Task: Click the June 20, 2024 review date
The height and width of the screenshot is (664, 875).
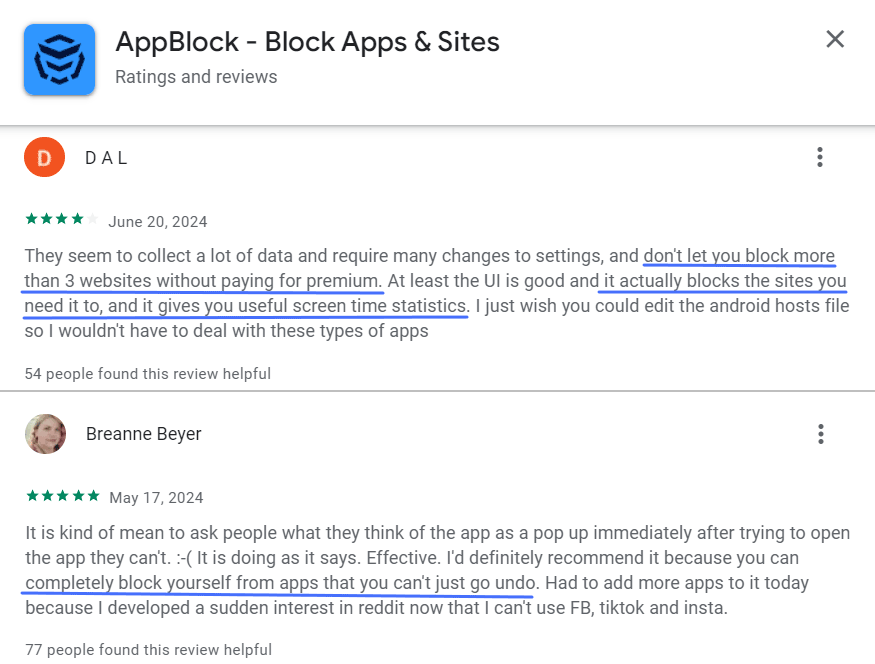Action: click(x=160, y=221)
